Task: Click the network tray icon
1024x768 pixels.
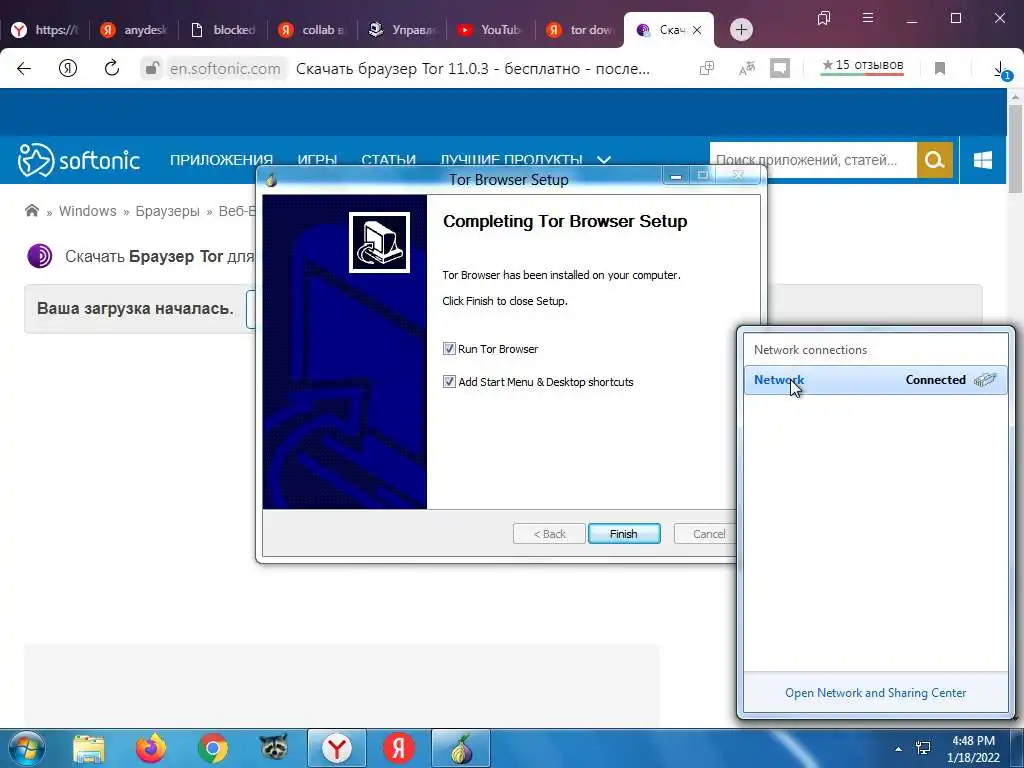Action: tap(923, 748)
